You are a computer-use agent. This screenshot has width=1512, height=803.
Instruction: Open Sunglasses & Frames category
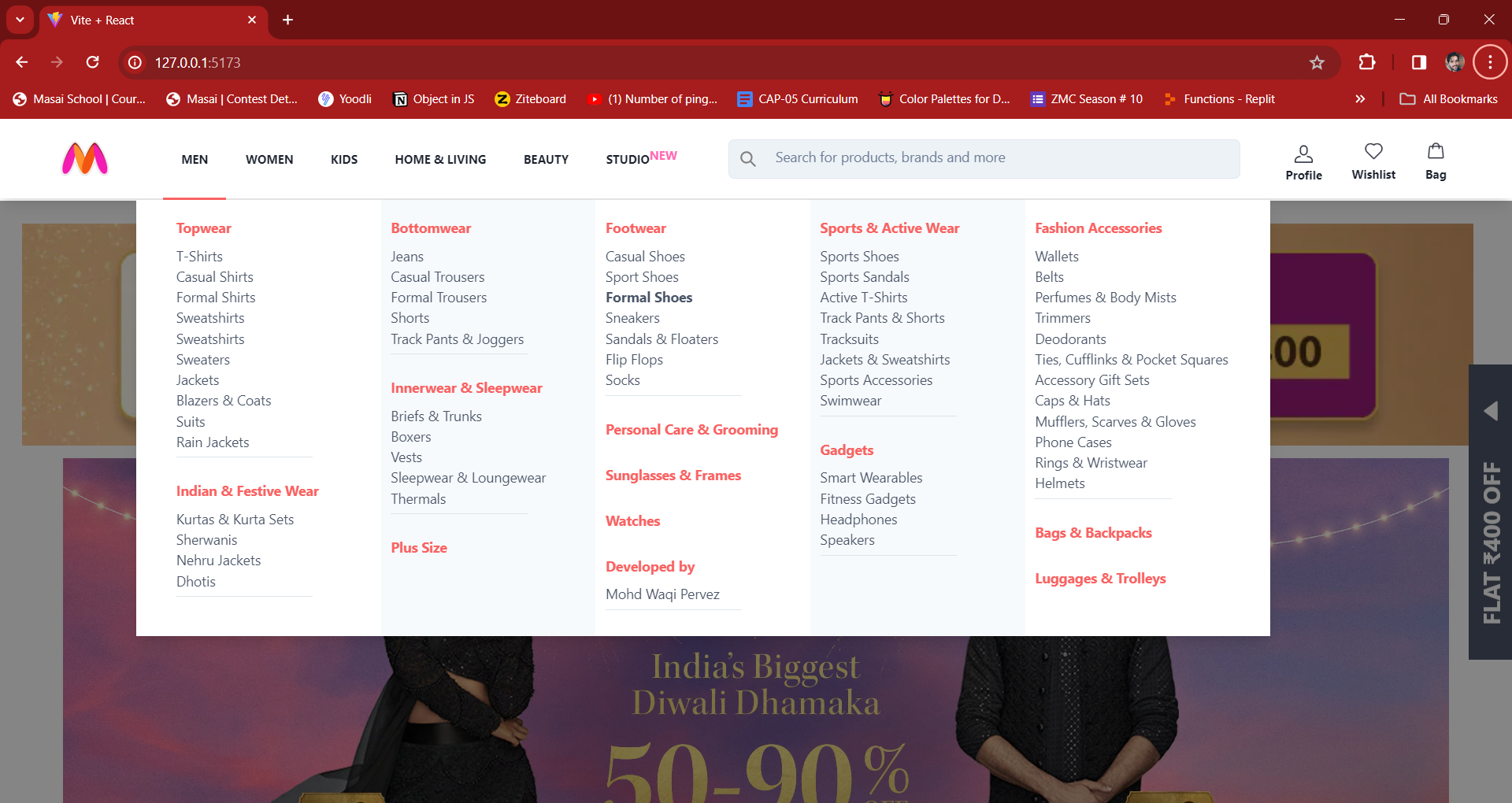click(673, 476)
